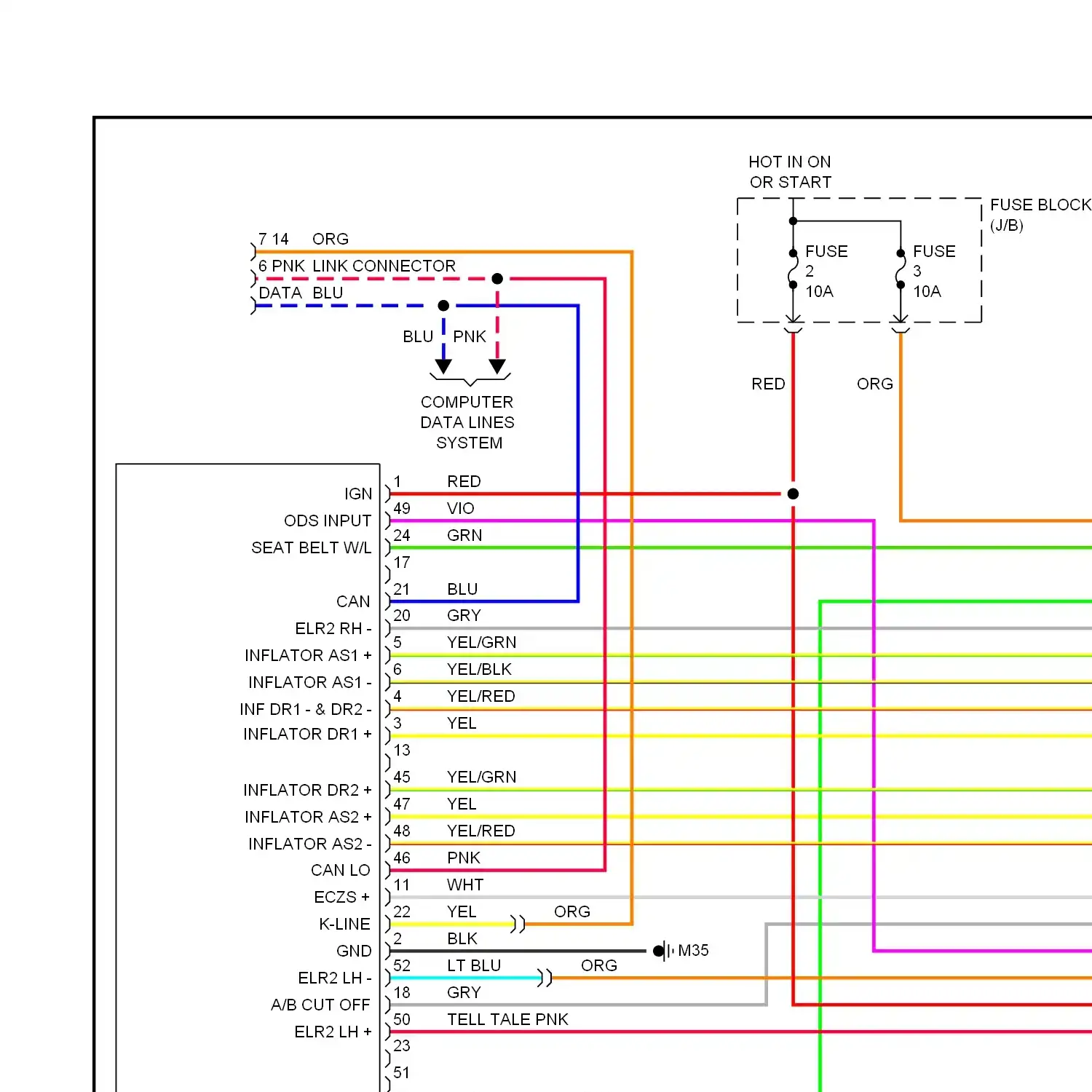Screen dimensions: 1092x1092
Task: Click pin number 23
Action: pos(402,1045)
